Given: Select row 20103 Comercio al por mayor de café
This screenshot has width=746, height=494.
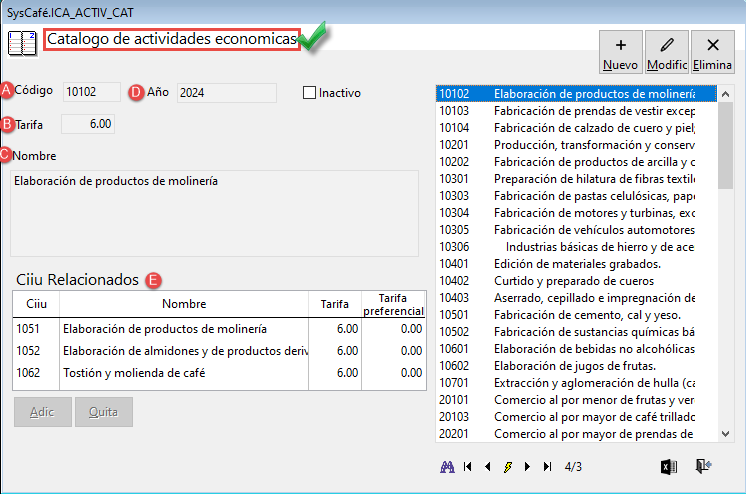Looking at the screenshot, I should point(576,417).
